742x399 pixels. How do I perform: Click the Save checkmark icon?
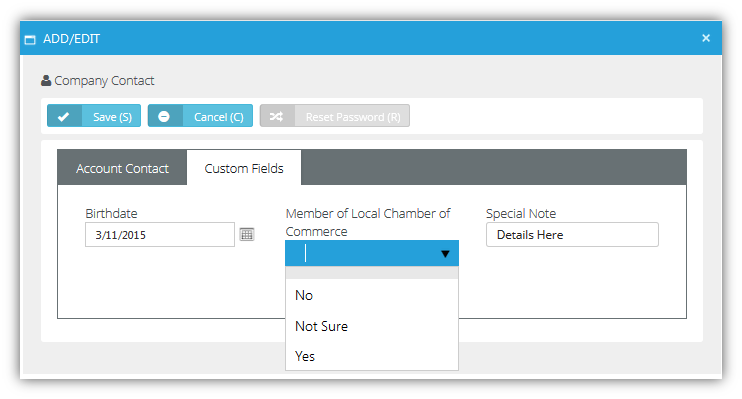63,116
